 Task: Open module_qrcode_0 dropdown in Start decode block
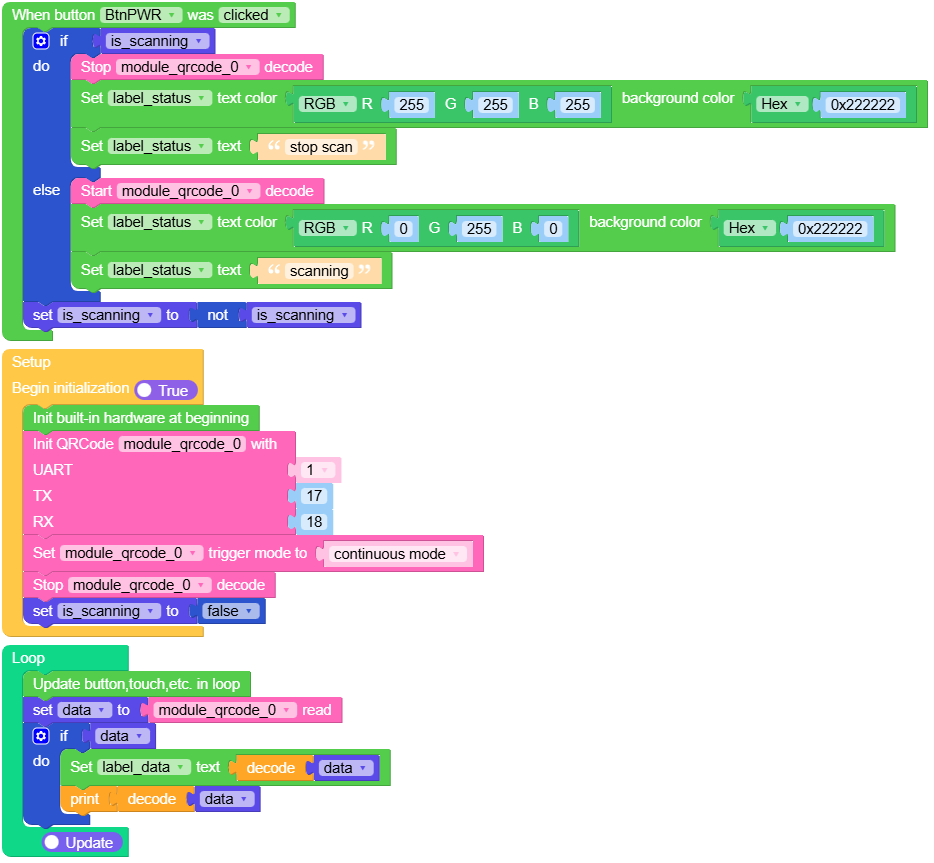[x=188, y=191]
